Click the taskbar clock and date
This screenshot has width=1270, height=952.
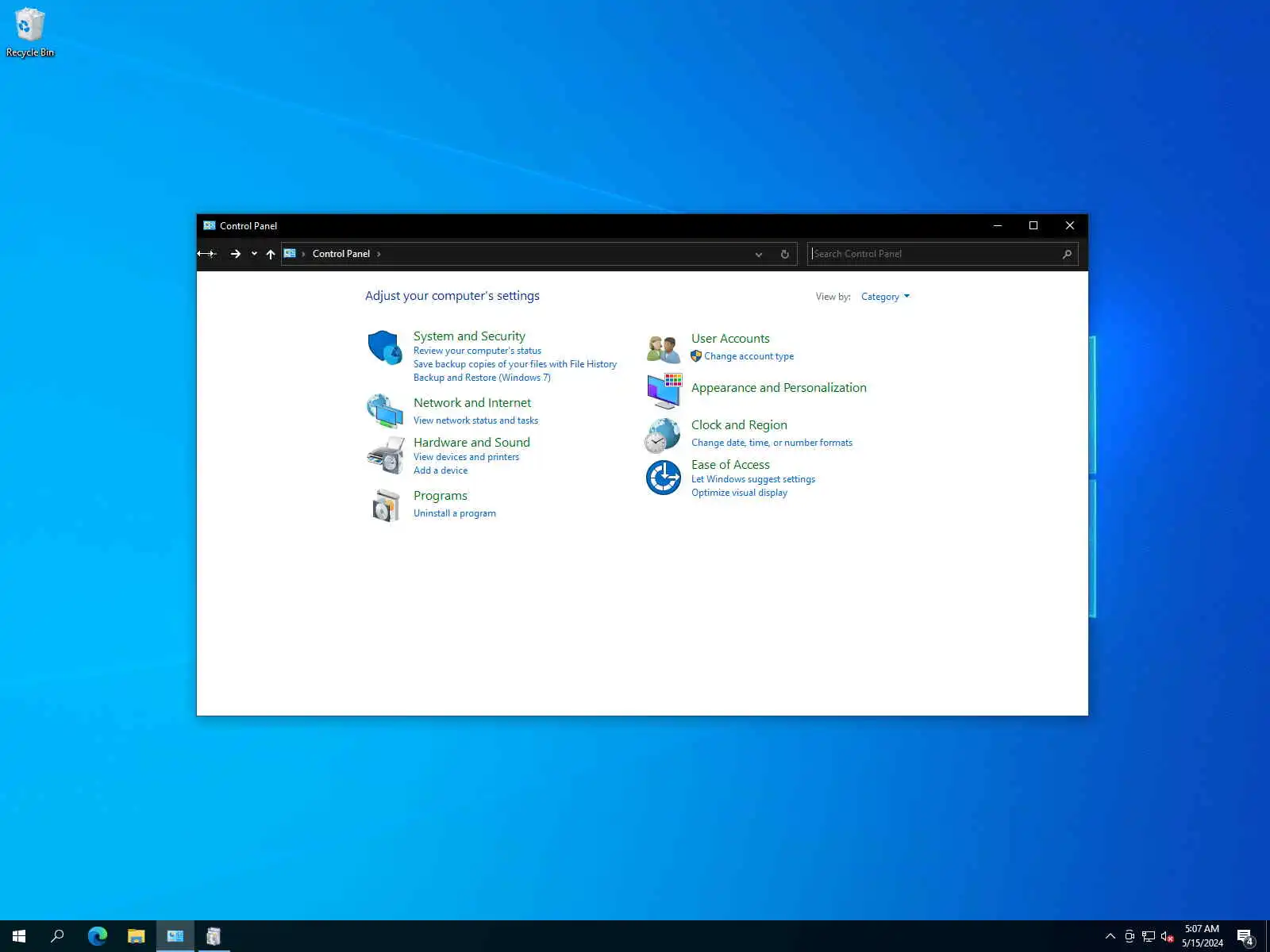click(1202, 936)
